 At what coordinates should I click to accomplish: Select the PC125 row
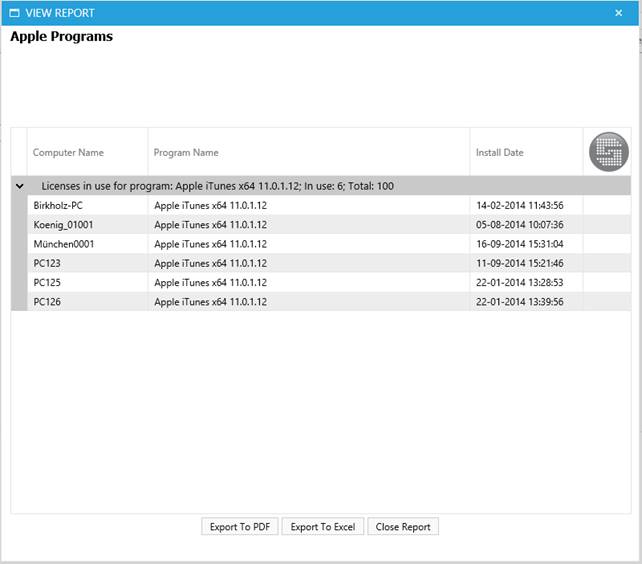tap(47, 283)
